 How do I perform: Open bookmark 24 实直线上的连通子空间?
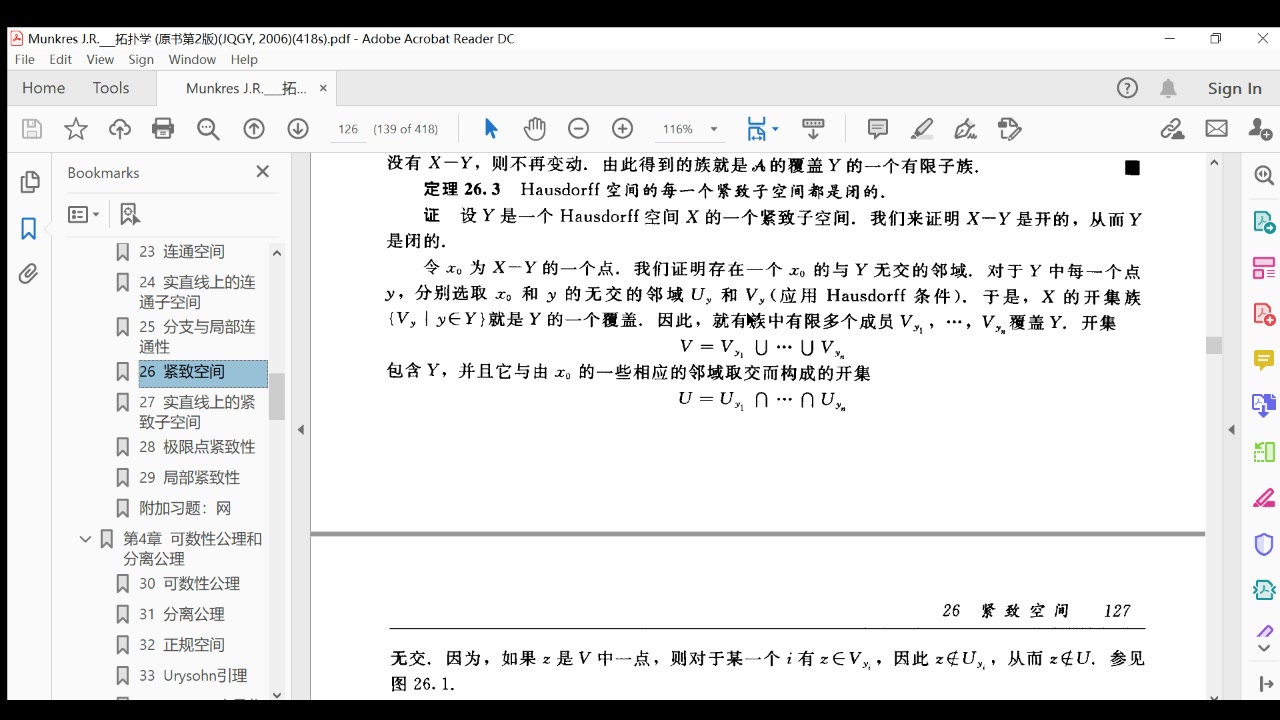[x=197, y=292]
